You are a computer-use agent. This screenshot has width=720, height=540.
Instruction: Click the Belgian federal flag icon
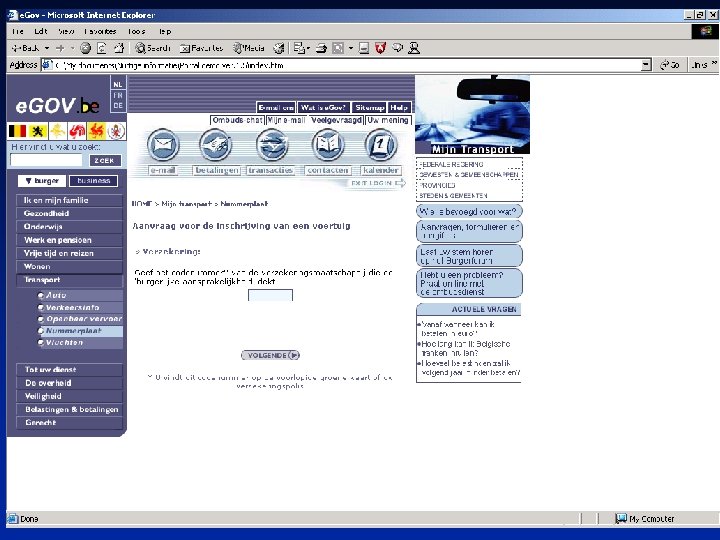(x=17, y=131)
